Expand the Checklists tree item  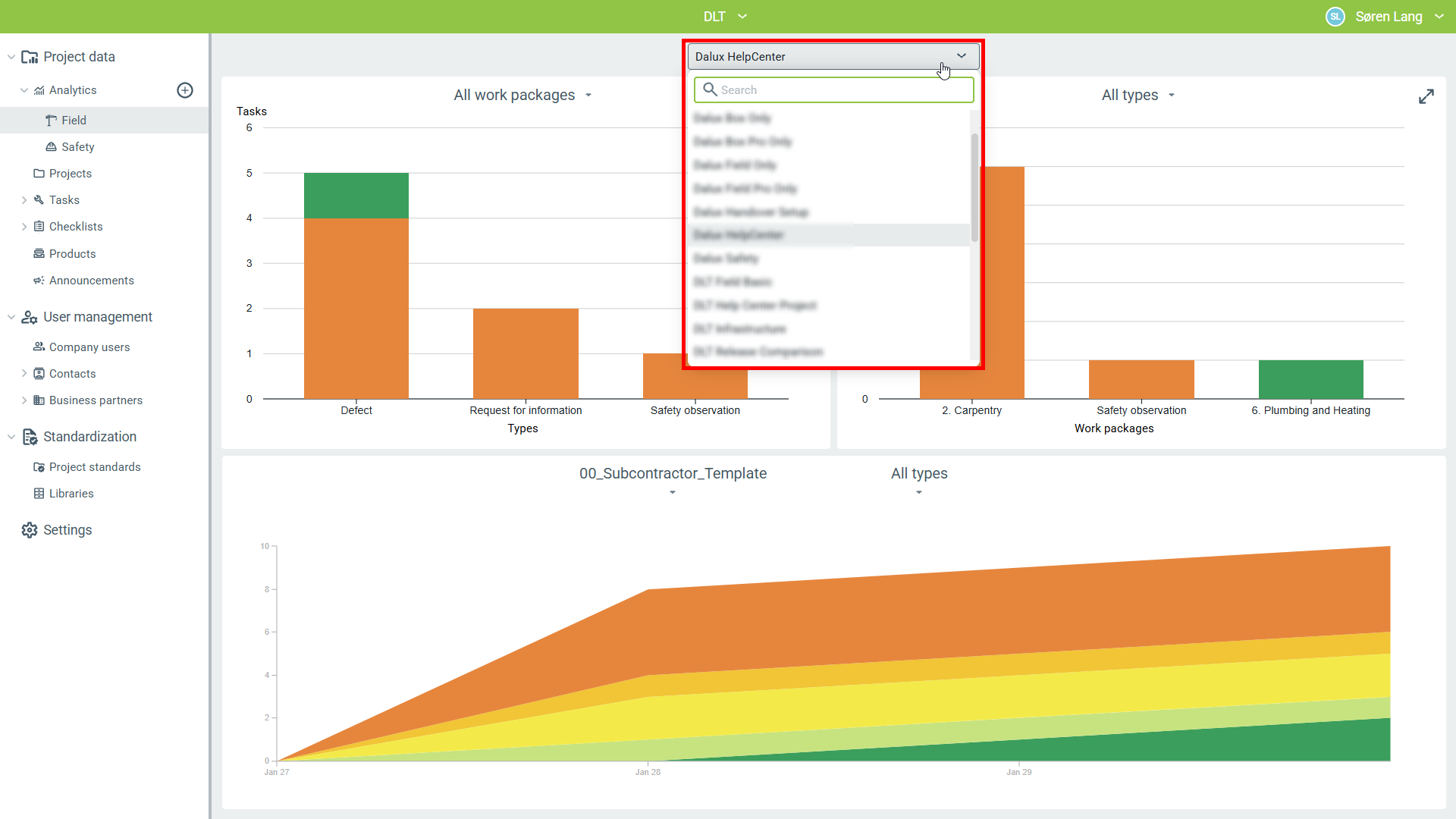[24, 227]
